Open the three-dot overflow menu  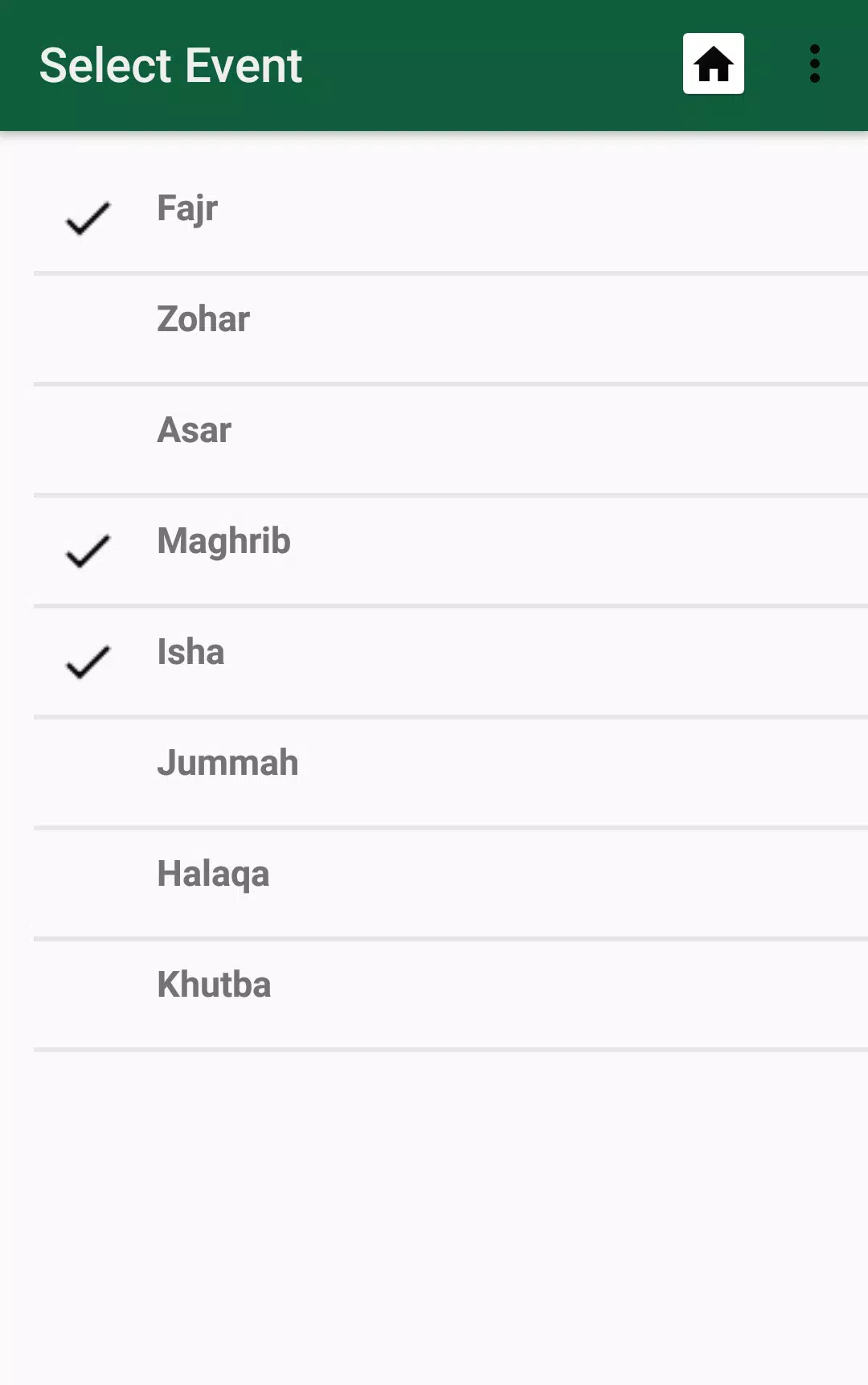pyautogui.click(x=814, y=64)
